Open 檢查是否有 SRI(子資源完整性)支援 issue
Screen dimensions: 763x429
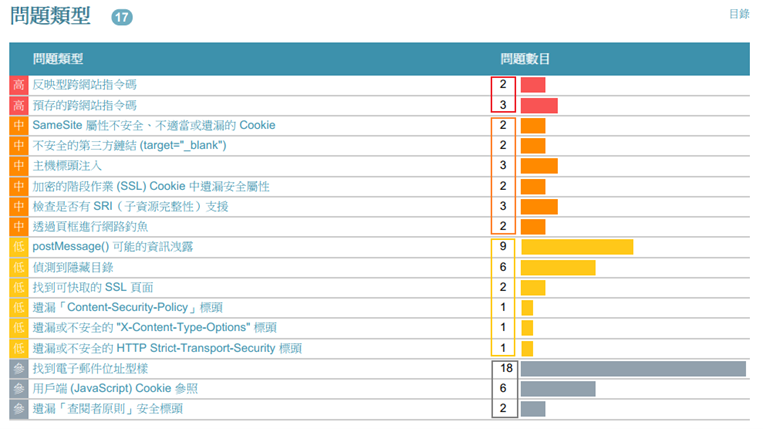(x=130, y=206)
